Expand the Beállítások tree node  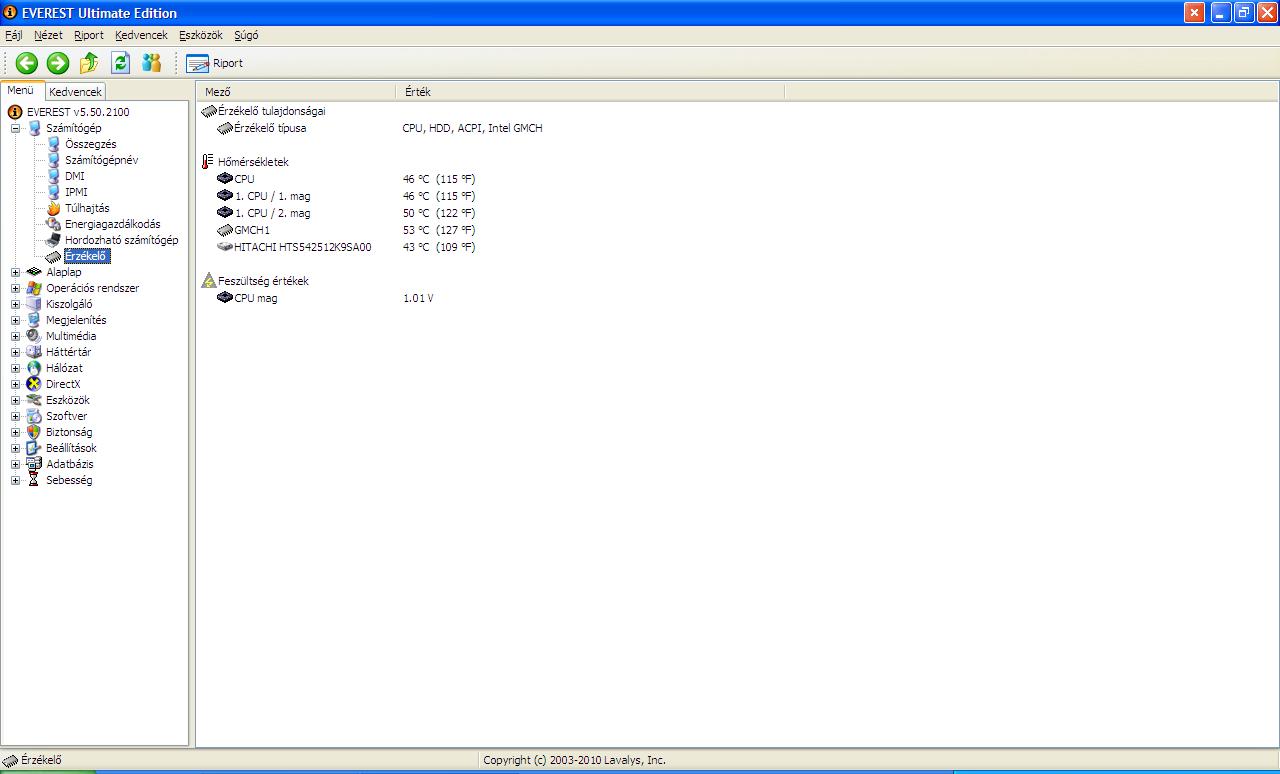point(15,448)
